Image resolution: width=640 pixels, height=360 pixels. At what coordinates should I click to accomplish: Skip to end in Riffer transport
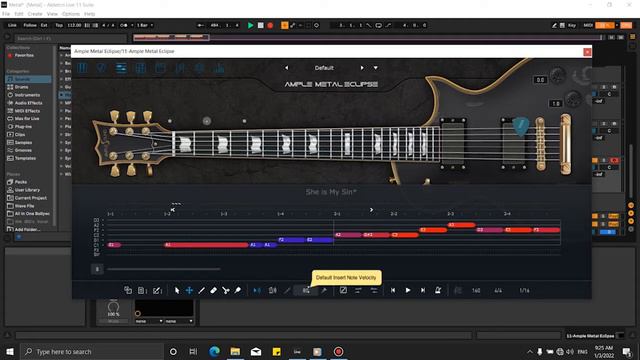(423, 290)
